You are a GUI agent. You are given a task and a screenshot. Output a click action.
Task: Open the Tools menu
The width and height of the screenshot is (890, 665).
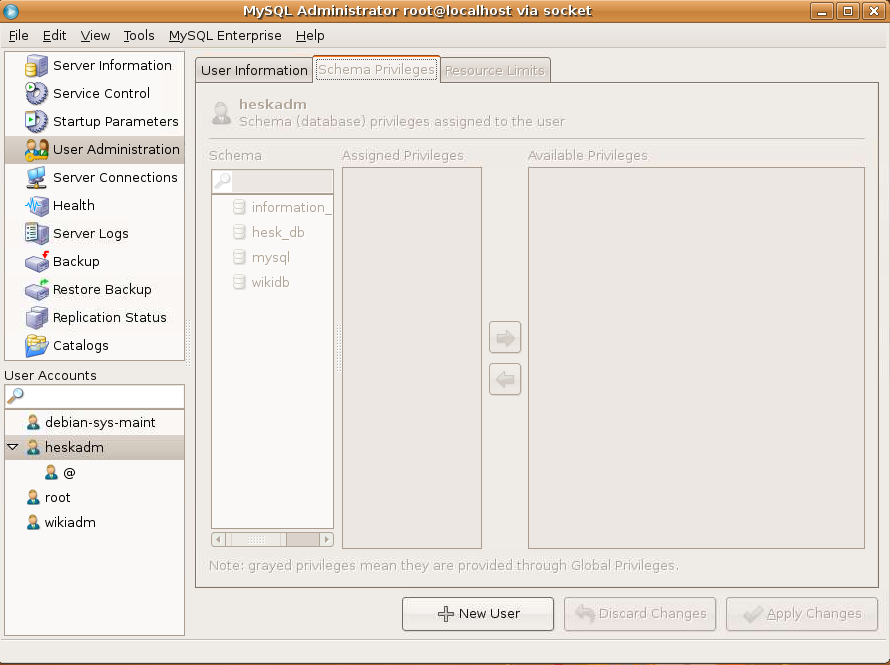point(139,36)
